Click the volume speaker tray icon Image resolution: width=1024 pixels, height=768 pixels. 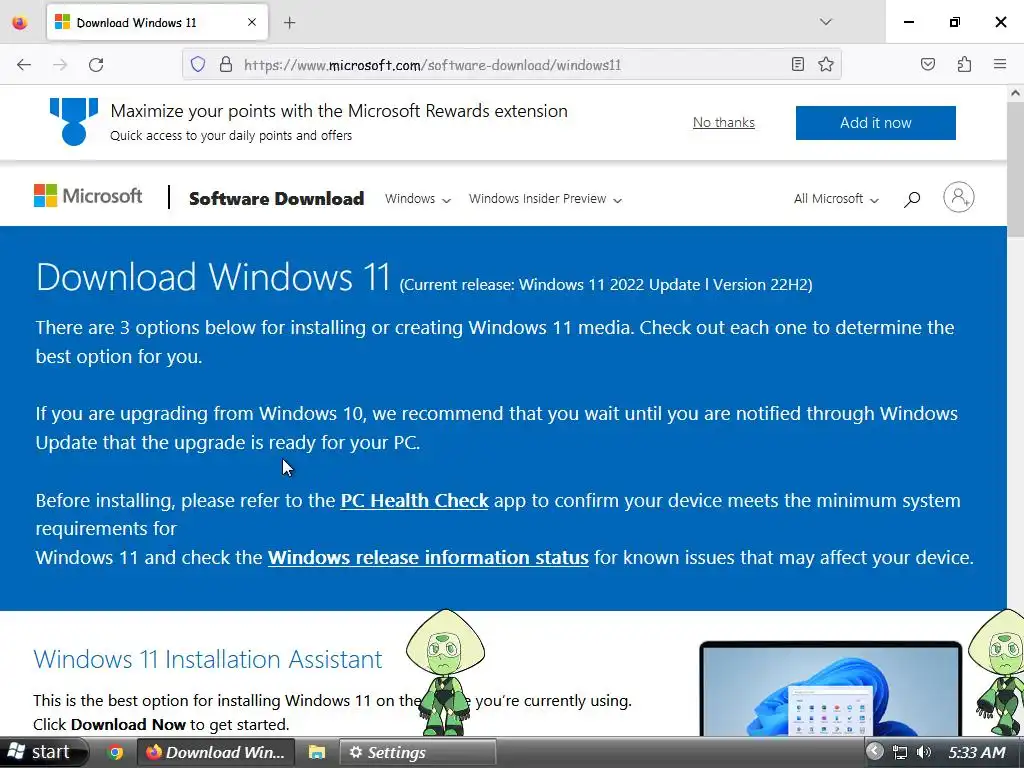click(x=923, y=752)
